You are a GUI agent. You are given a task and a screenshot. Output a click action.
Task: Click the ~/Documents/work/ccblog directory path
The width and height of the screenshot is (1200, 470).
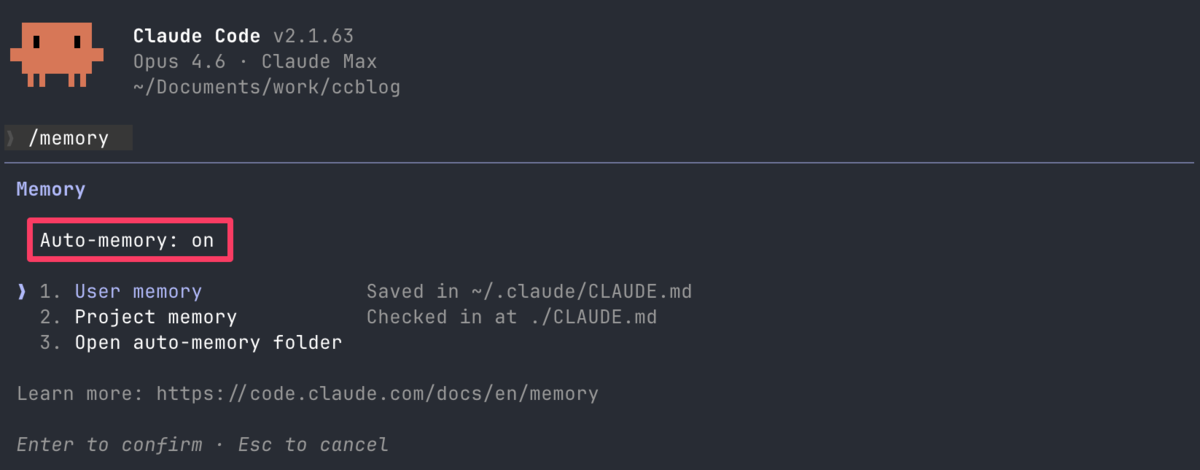tap(266, 87)
